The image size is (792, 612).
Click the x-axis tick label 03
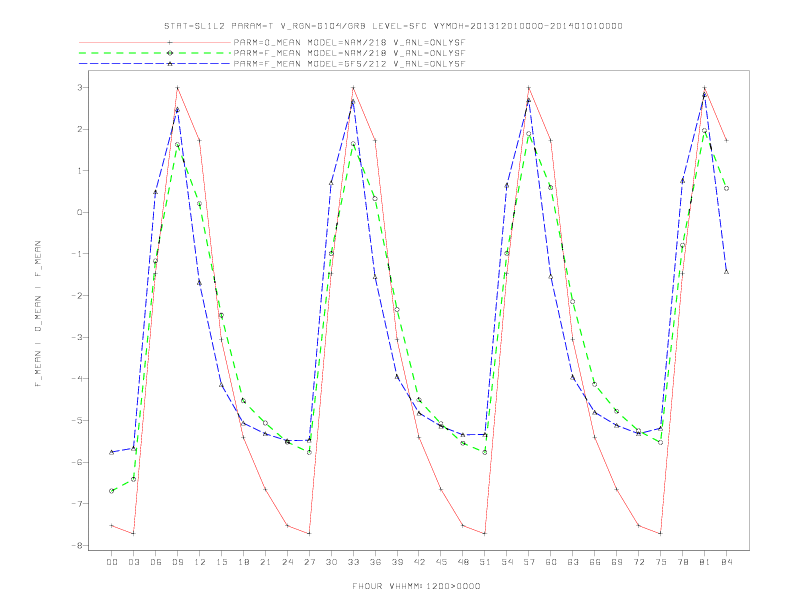tap(133, 562)
